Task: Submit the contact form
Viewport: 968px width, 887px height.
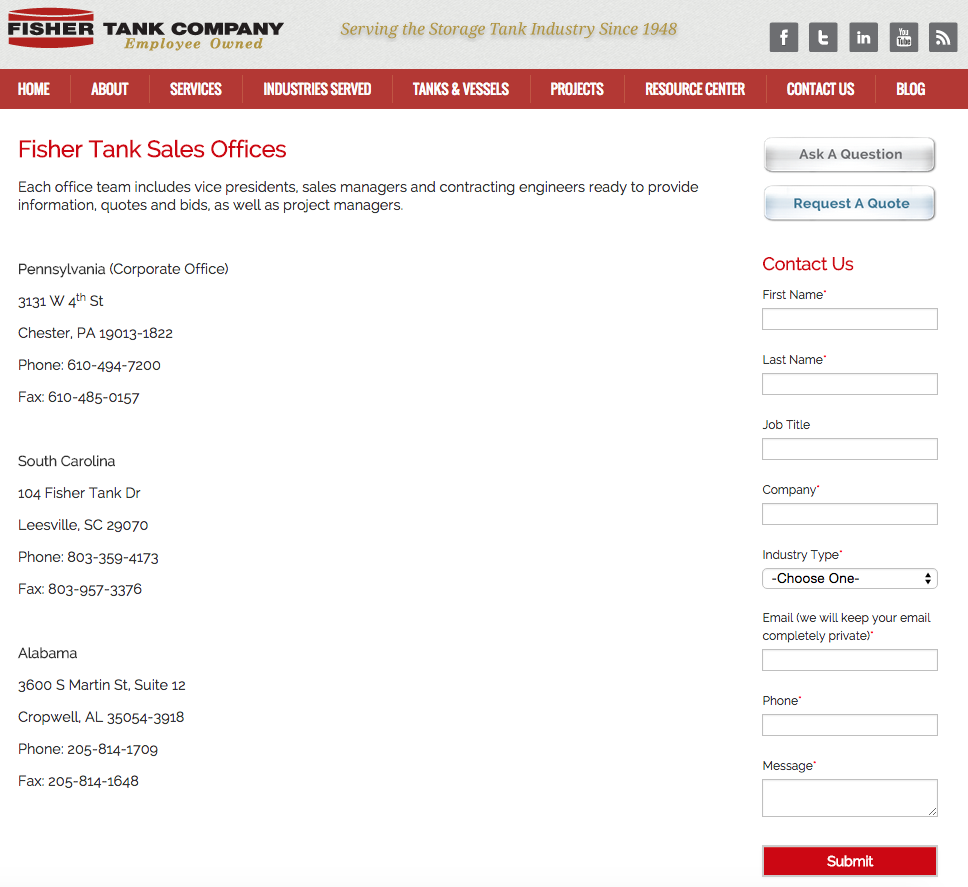Action: tap(849, 861)
